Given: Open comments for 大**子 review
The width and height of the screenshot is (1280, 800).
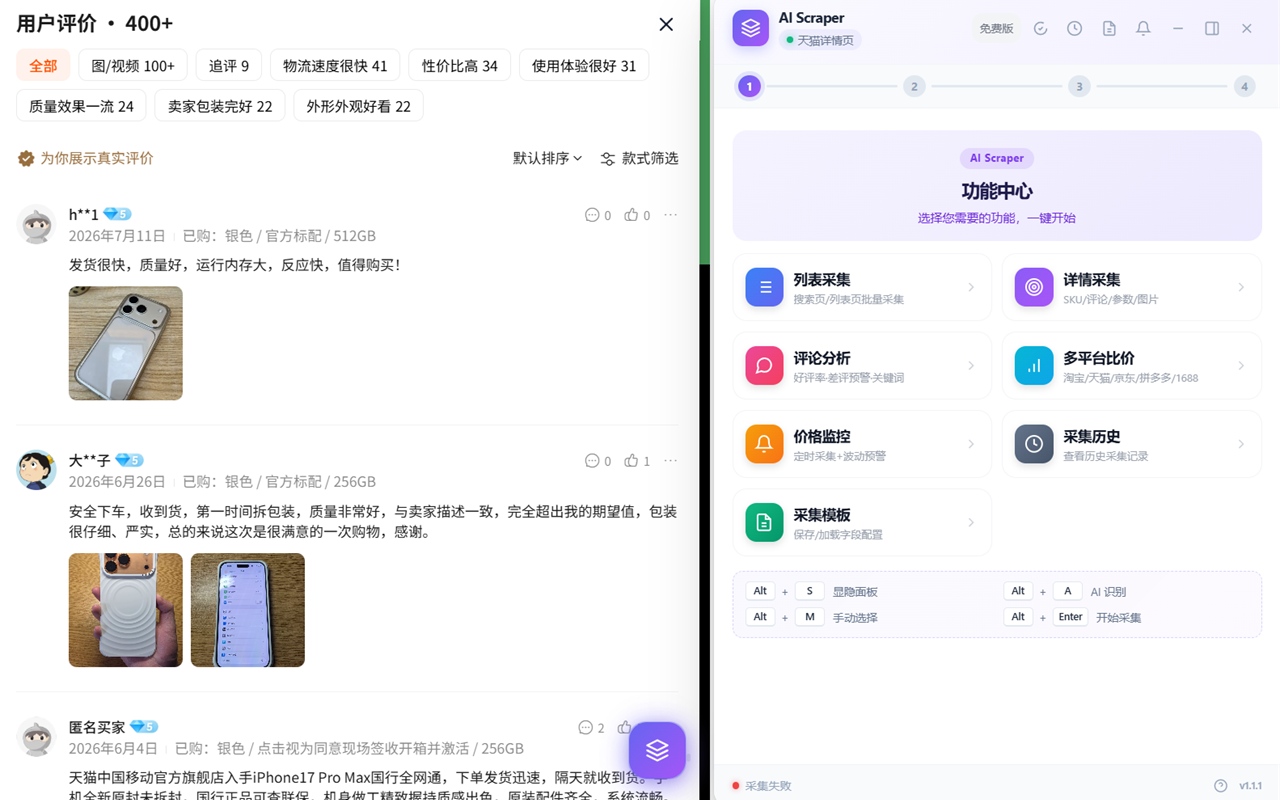Looking at the screenshot, I should 598,461.
